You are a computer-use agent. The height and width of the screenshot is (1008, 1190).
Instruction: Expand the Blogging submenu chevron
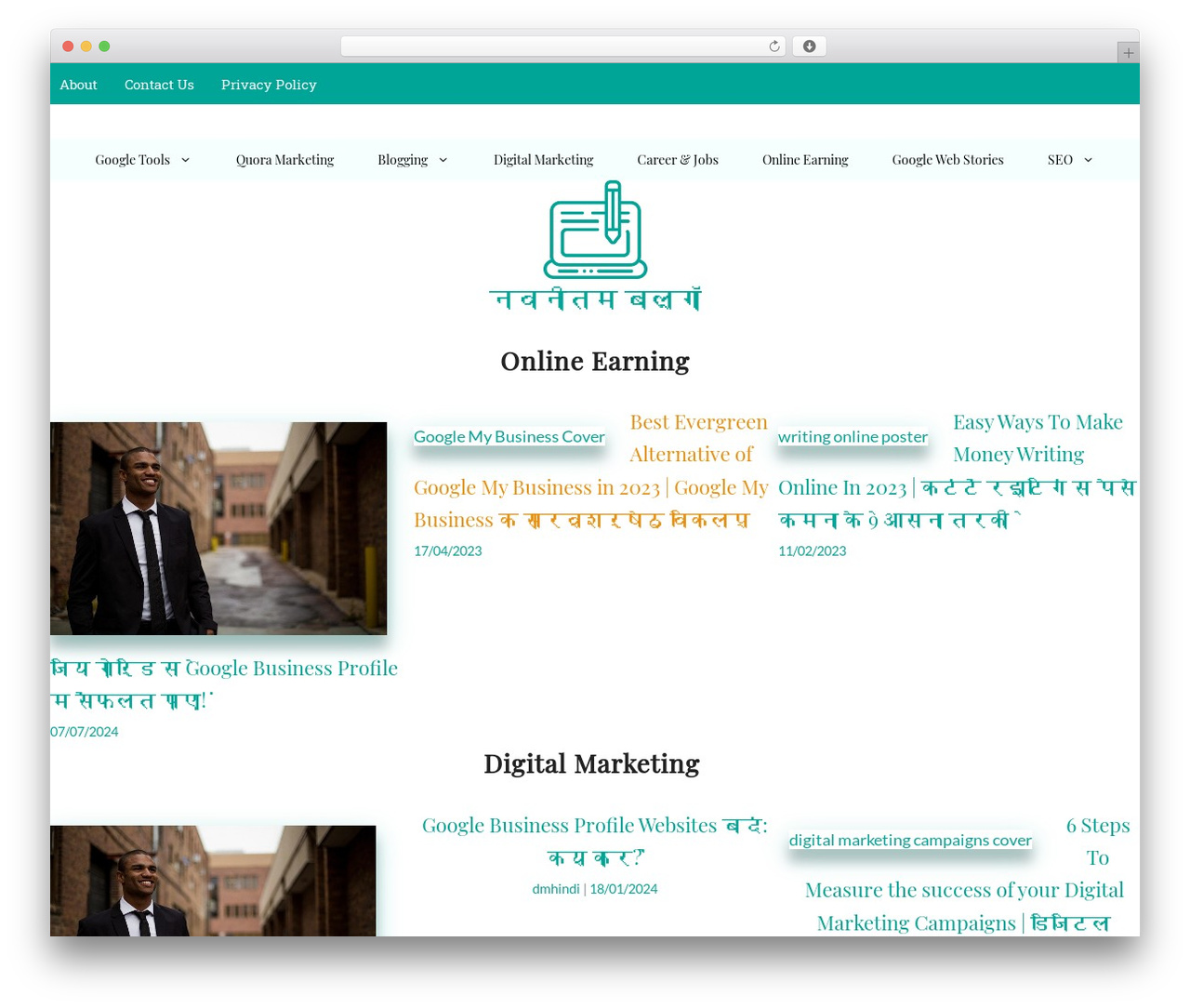pos(443,160)
